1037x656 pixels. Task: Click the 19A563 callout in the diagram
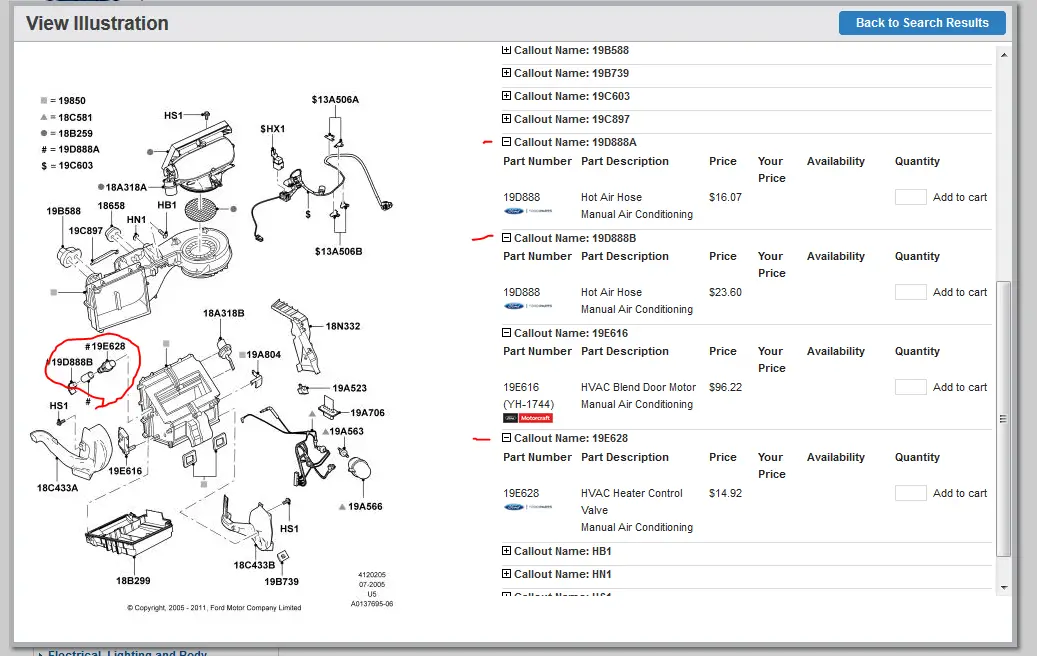(x=347, y=431)
